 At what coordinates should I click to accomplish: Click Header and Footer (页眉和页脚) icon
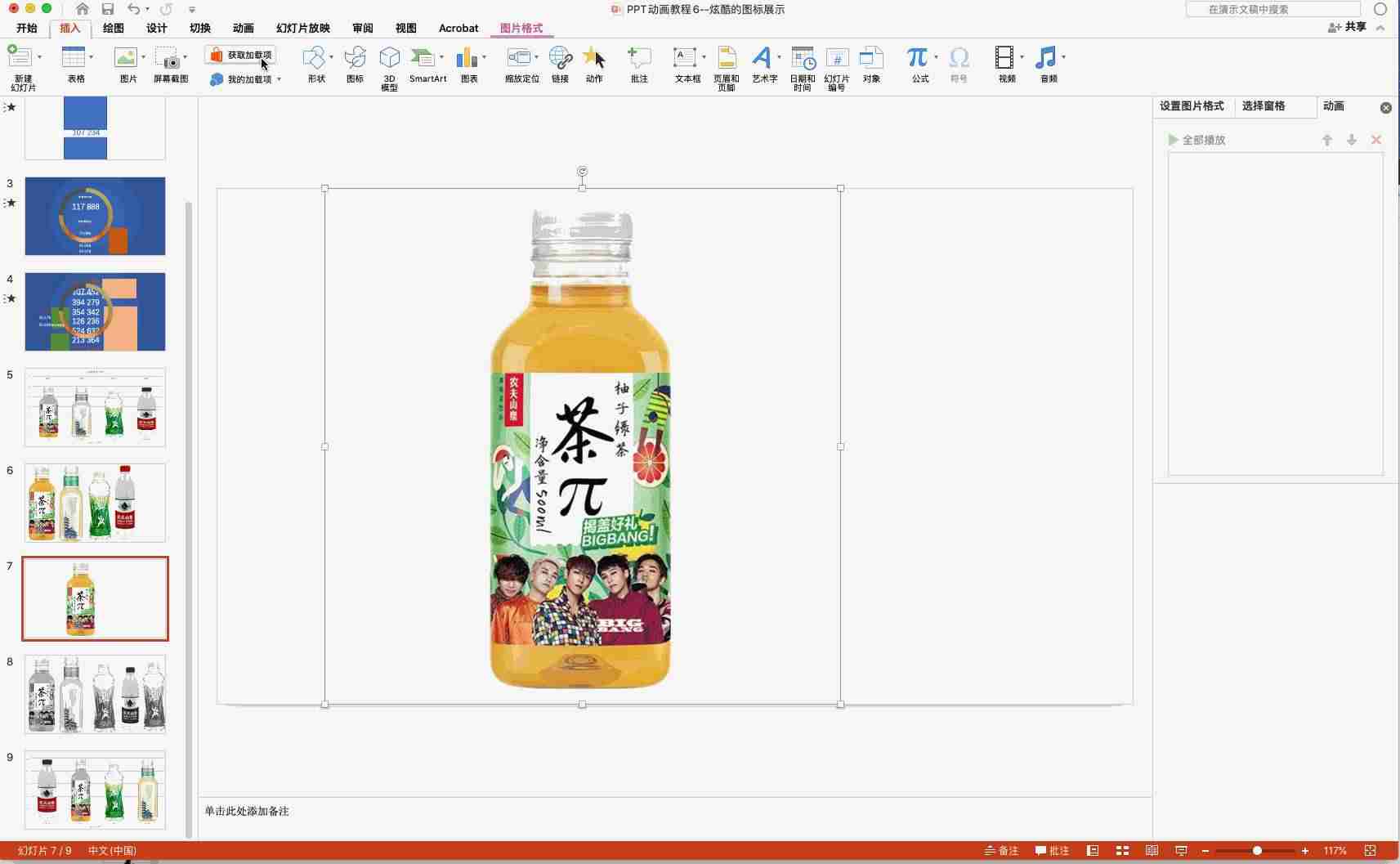coord(727,56)
